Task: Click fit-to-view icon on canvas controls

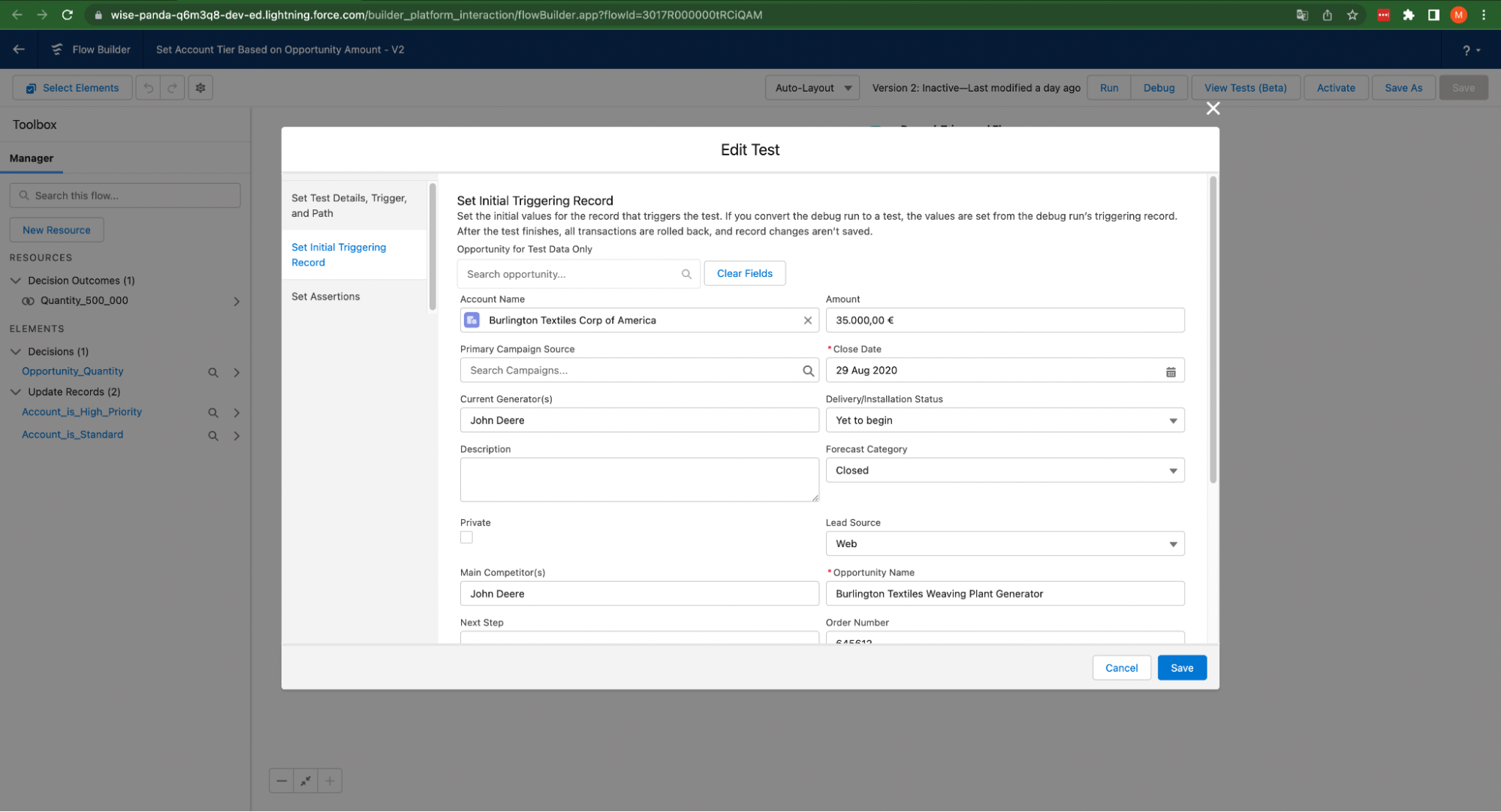Action: click(x=306, y=780)
